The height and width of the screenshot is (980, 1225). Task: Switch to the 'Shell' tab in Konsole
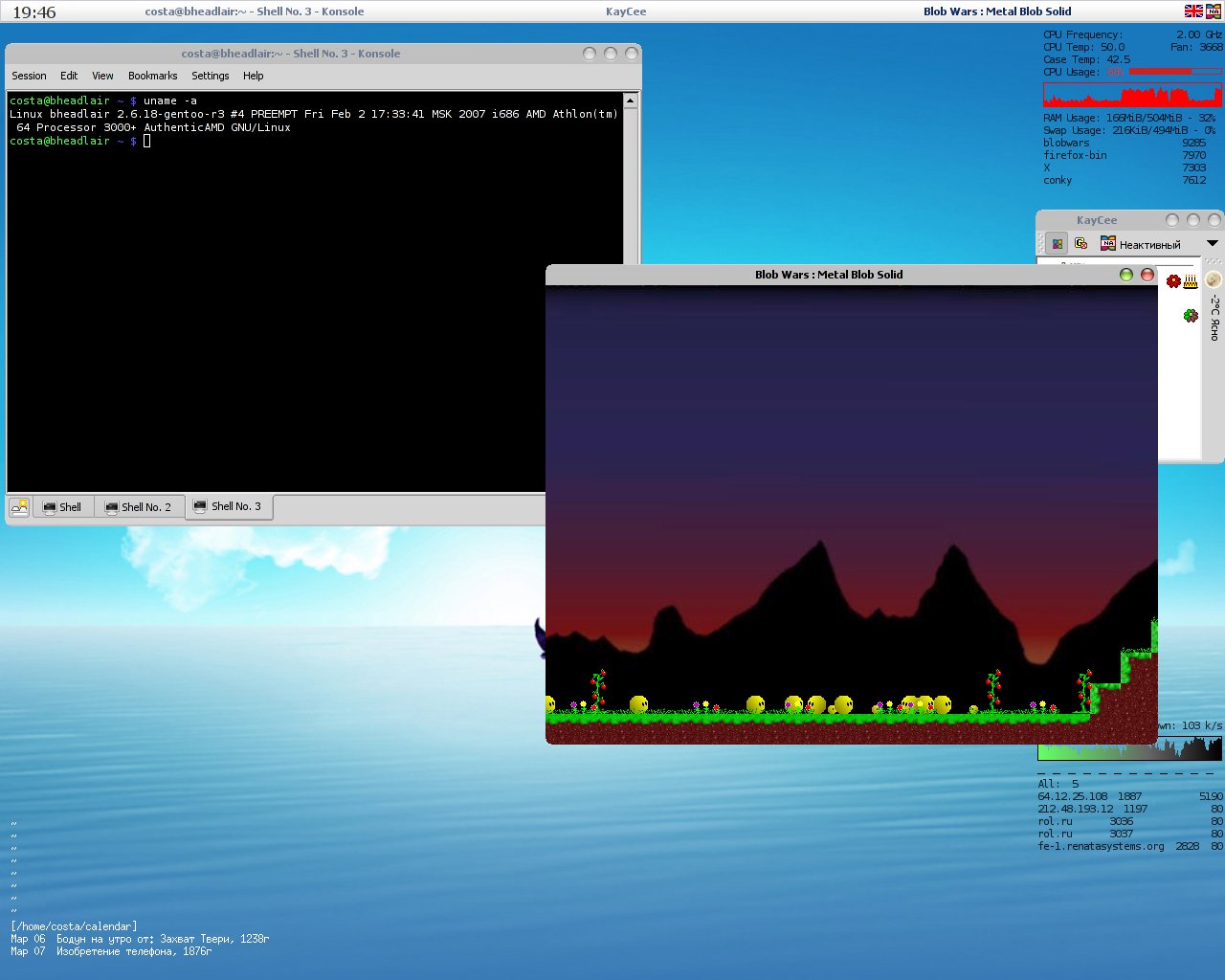tap(63, 507)
